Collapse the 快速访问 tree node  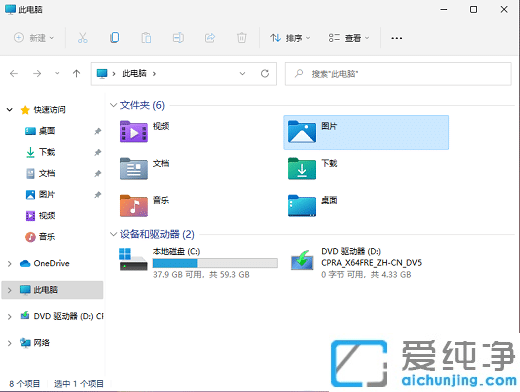pyautogui.click(x=10, y=110)
